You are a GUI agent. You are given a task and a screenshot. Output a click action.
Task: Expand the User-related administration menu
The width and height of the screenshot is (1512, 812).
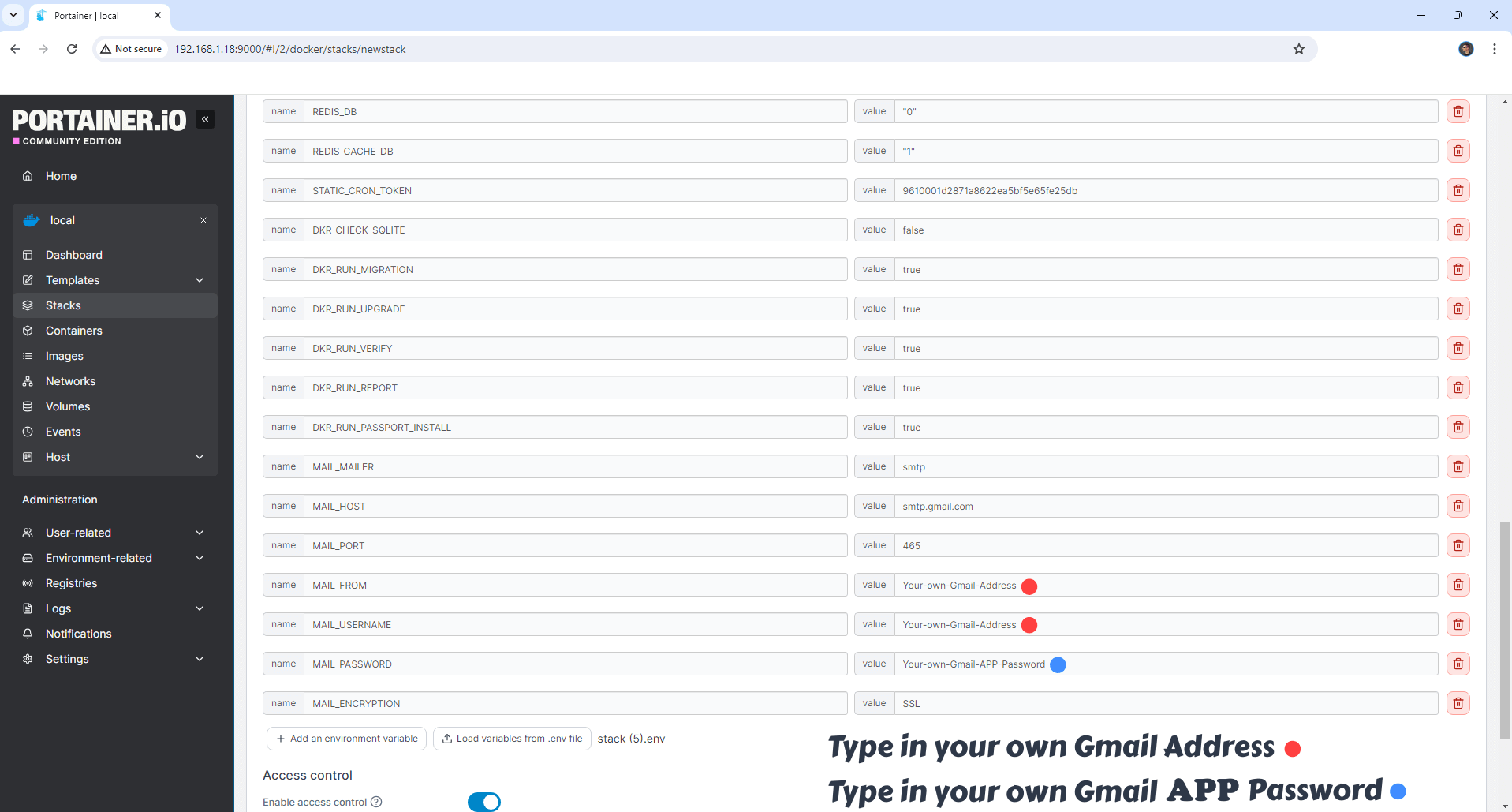200,533
